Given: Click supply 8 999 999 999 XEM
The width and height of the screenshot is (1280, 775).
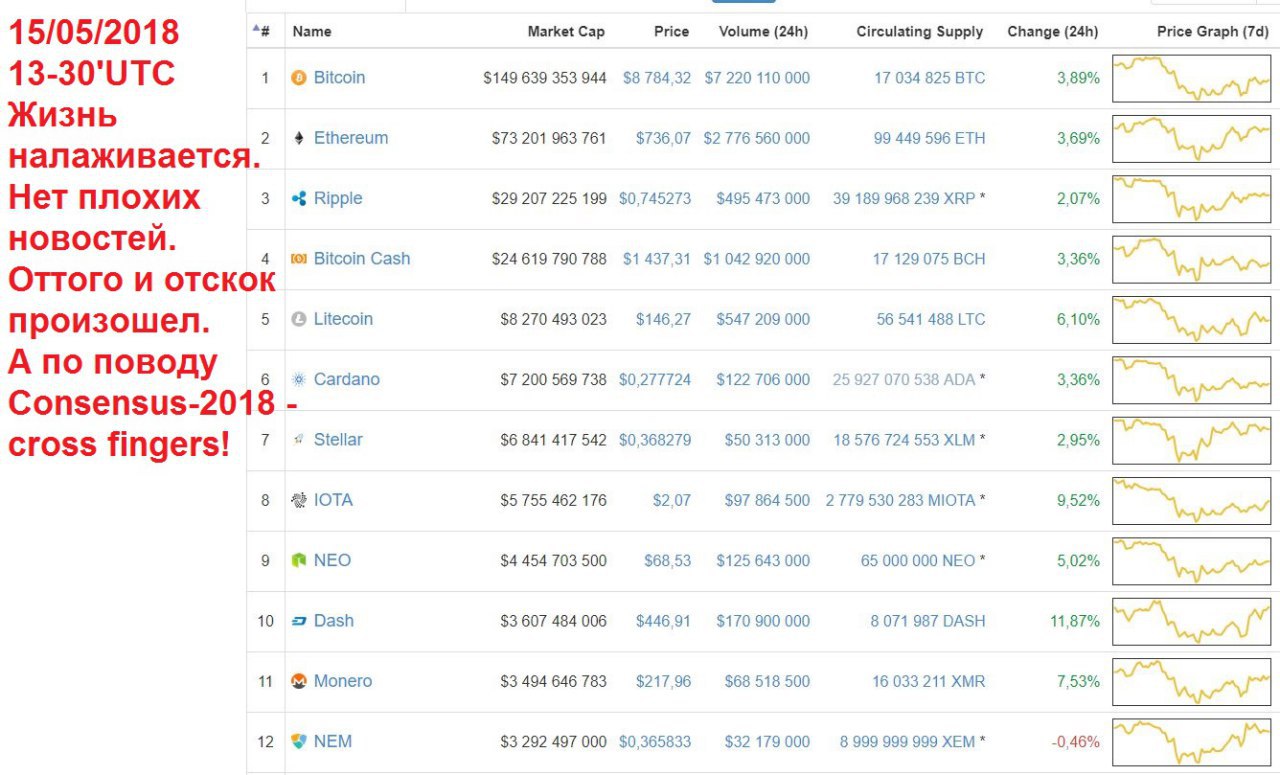Looking at the screenshot, I should click(x=907, y=742).
